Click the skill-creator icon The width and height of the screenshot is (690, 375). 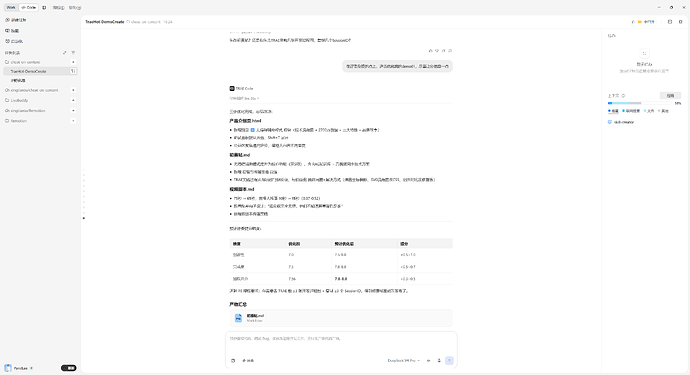point(610,122)
